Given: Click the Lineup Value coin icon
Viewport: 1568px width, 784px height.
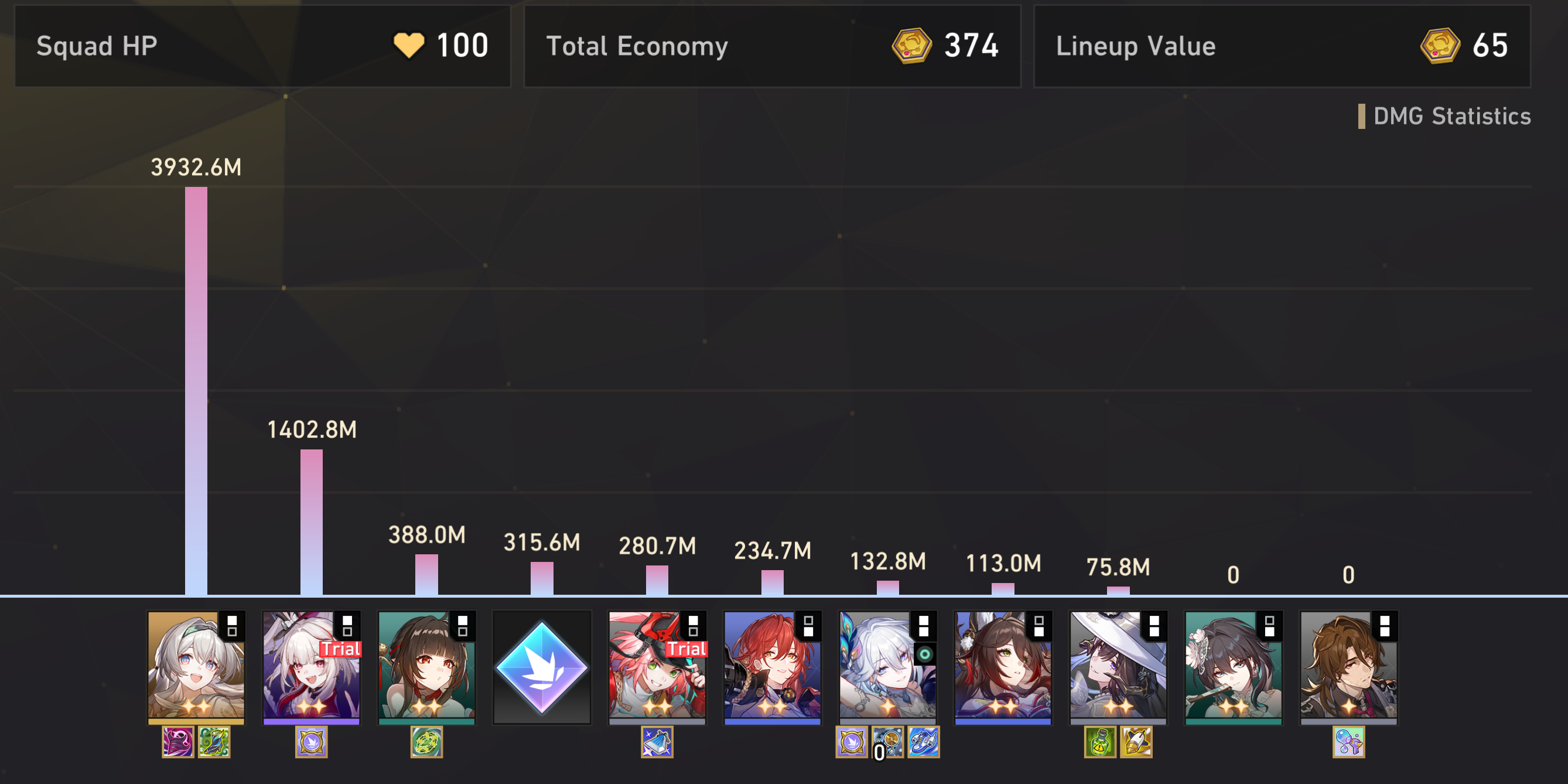Looking at the screenshot, I should [x=1440, y=46].
